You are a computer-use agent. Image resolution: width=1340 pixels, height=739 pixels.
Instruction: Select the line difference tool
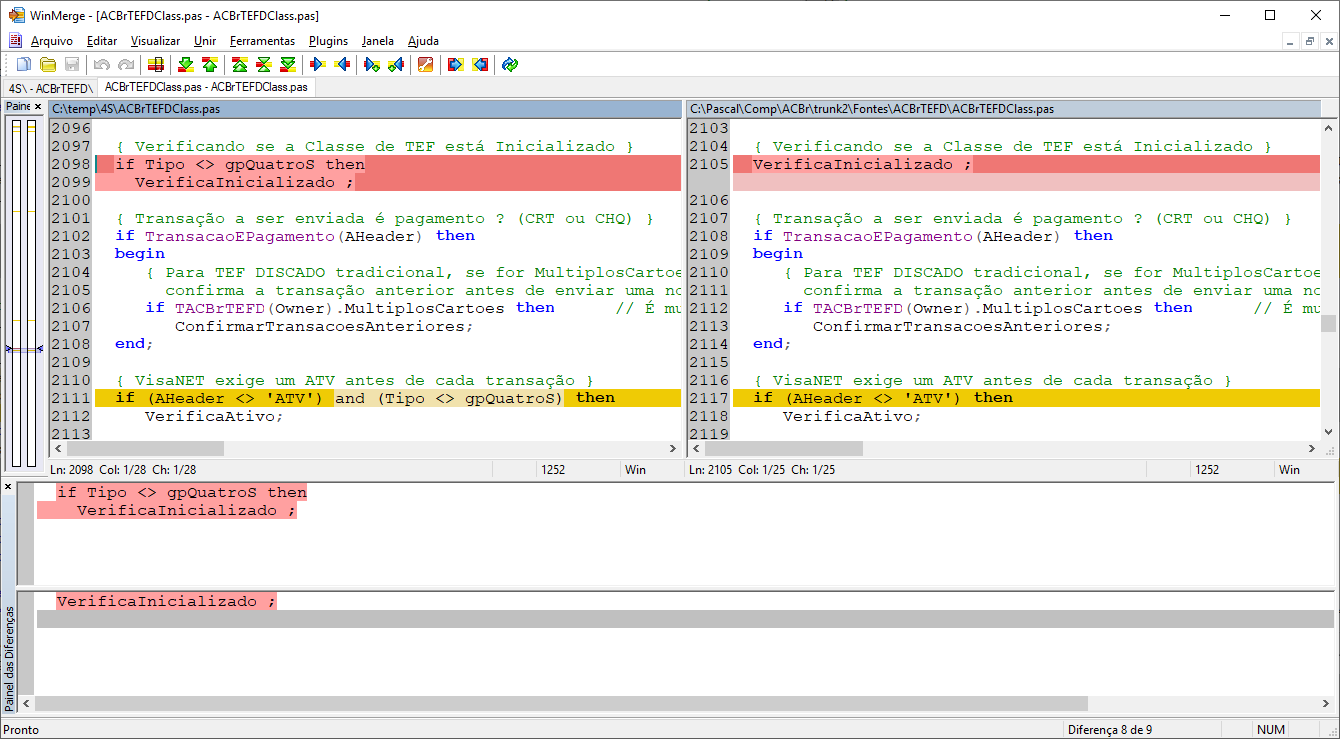click(155, 65)
